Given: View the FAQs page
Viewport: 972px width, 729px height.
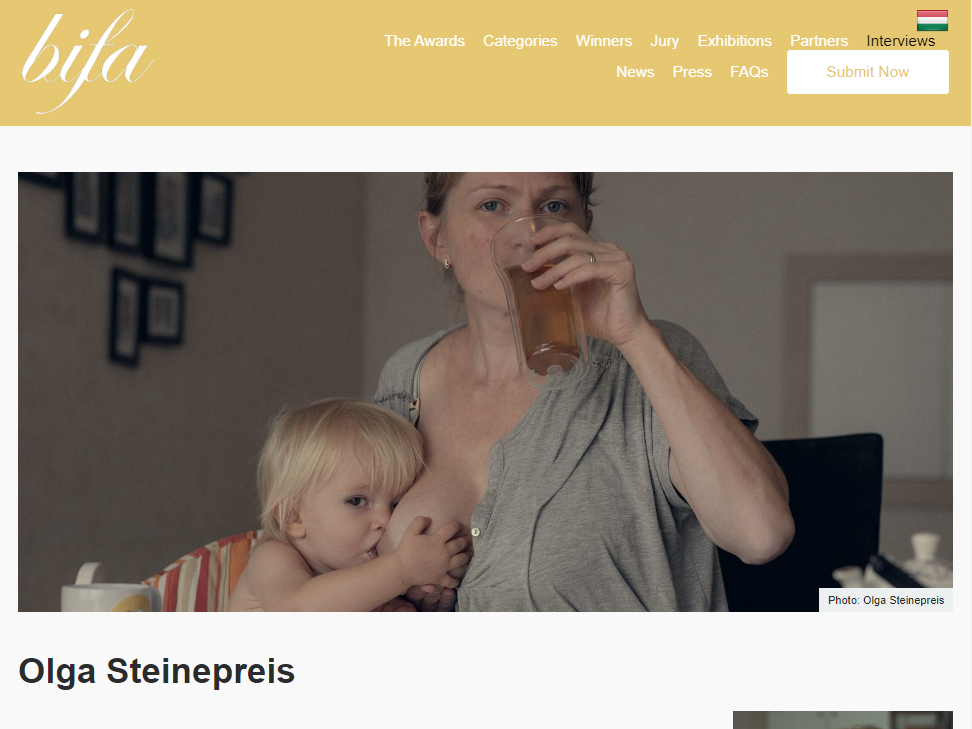Looking at the screenshot, I should [749, 72].
